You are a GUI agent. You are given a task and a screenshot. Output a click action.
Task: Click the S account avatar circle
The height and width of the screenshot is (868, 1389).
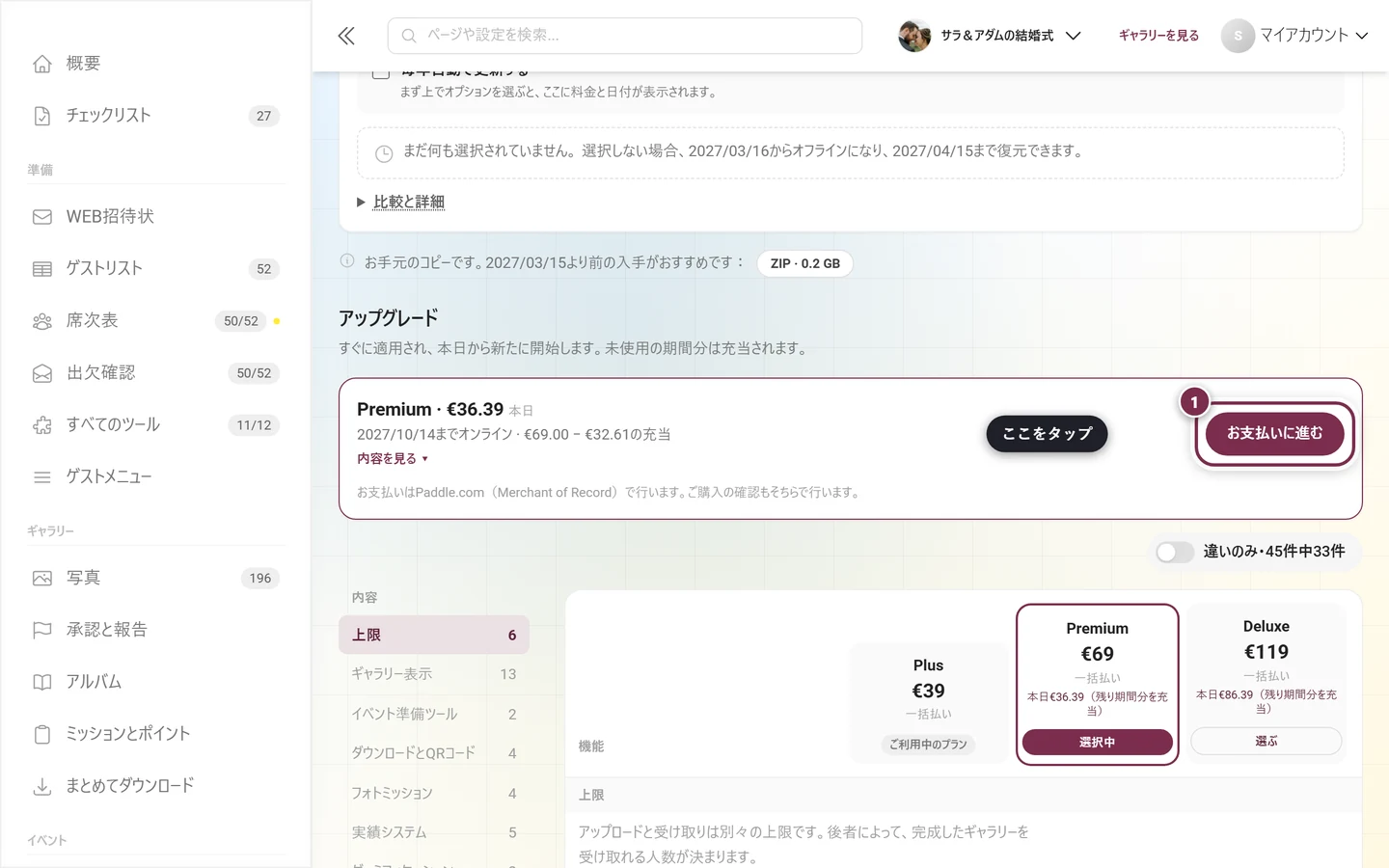coord(1238,36)
